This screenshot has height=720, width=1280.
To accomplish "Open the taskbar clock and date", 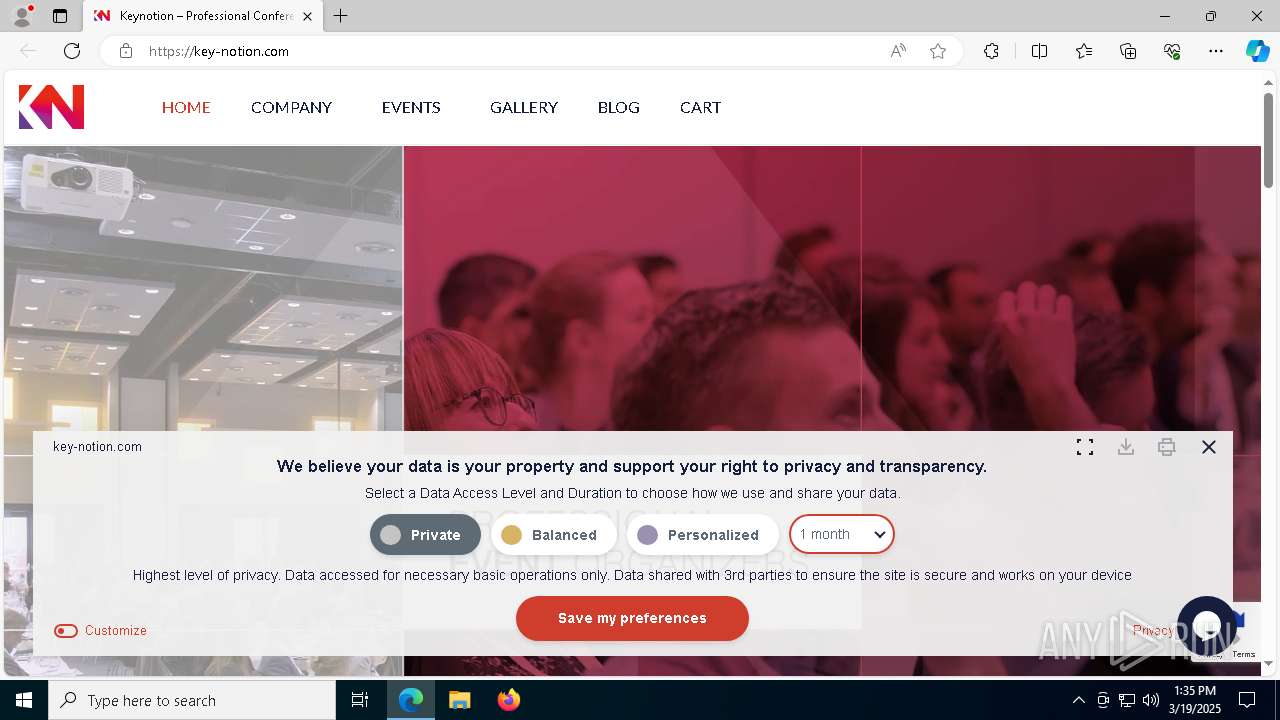I will click(x=1197, y=699).
